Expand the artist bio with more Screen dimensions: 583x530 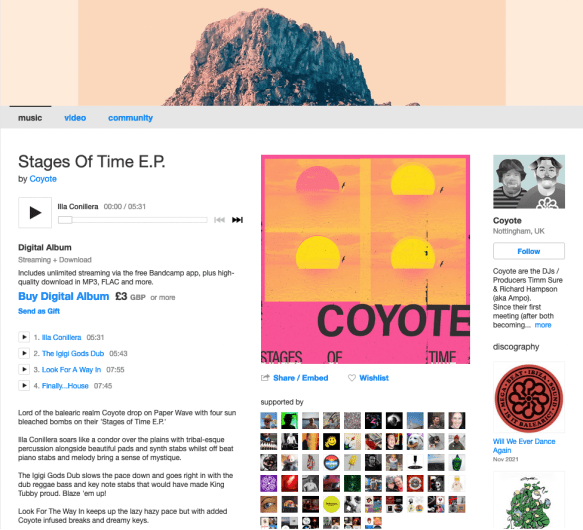click(543, 325)
